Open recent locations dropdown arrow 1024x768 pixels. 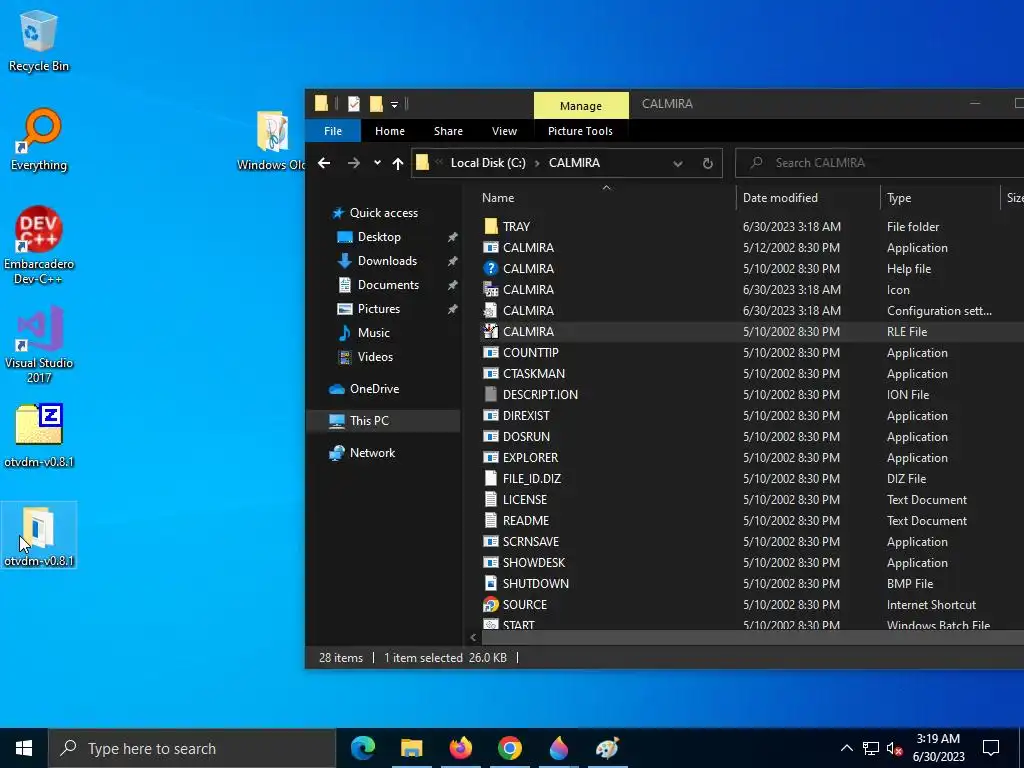tap(377, 163)
